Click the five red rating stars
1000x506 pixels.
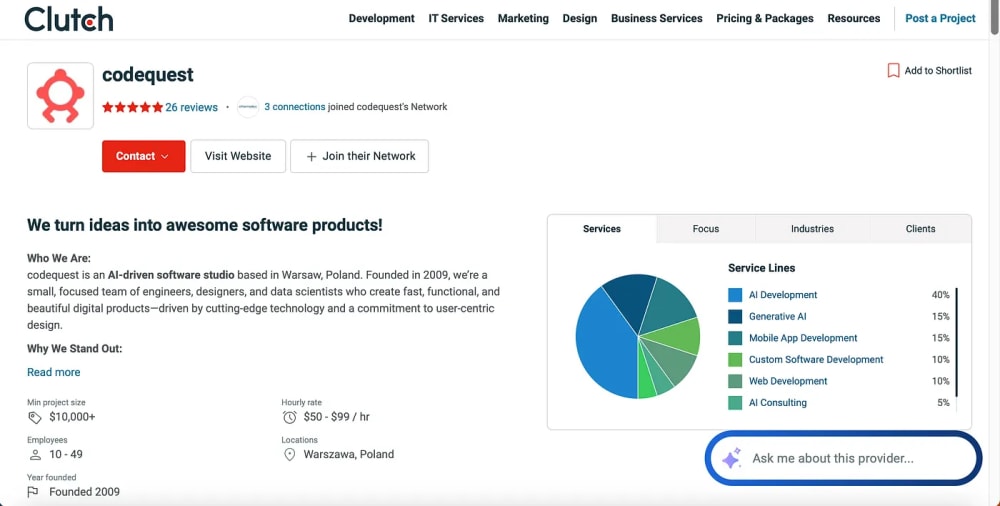pos(133,107)
